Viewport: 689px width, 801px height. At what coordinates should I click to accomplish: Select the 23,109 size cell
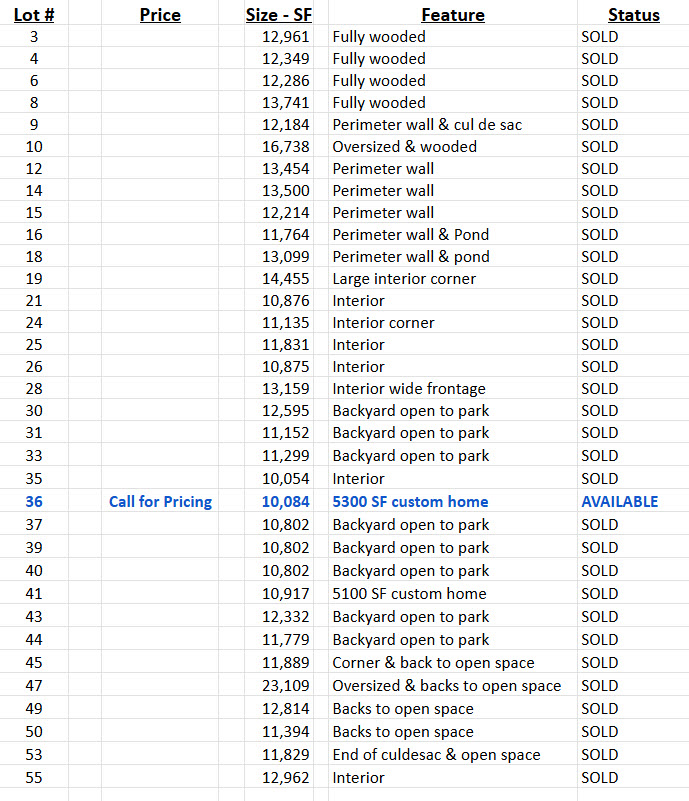tap(286, 686)
